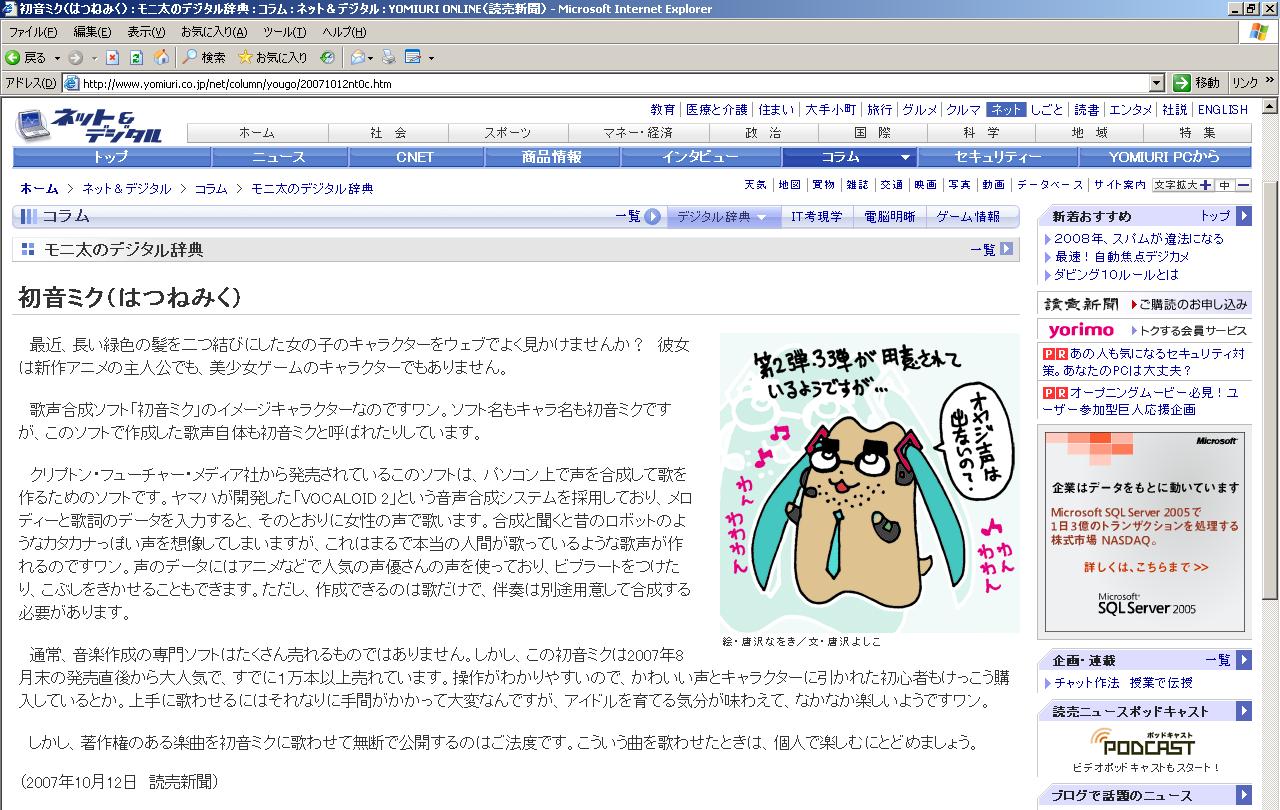Open link 最速!自動焦点デジカメ
This screenshot has width=1280, height=810.
pyautogui.click(x=1123, y=256)
